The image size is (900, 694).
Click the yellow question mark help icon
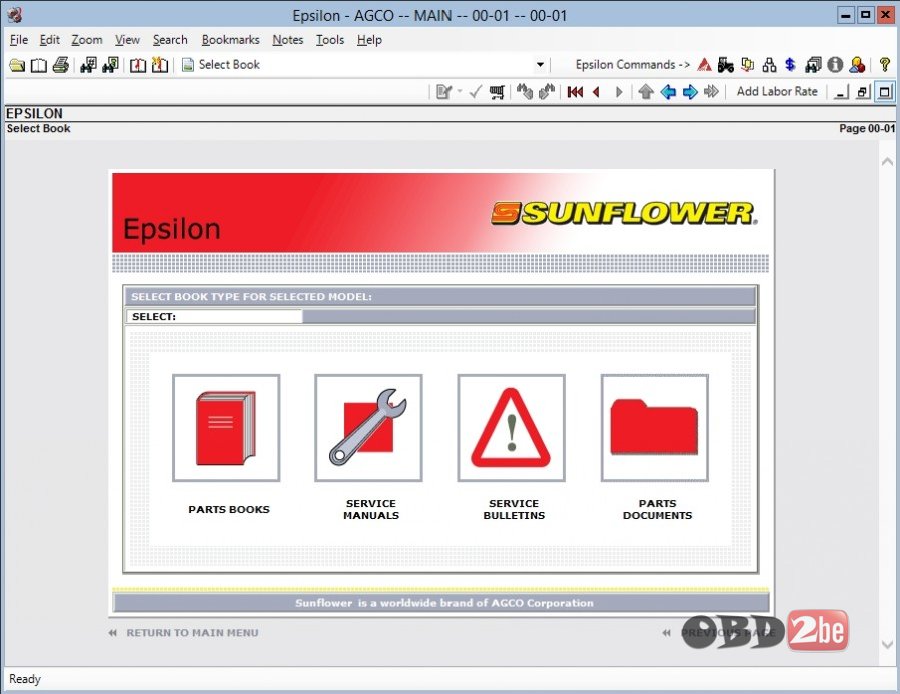[x=885, y=65]
